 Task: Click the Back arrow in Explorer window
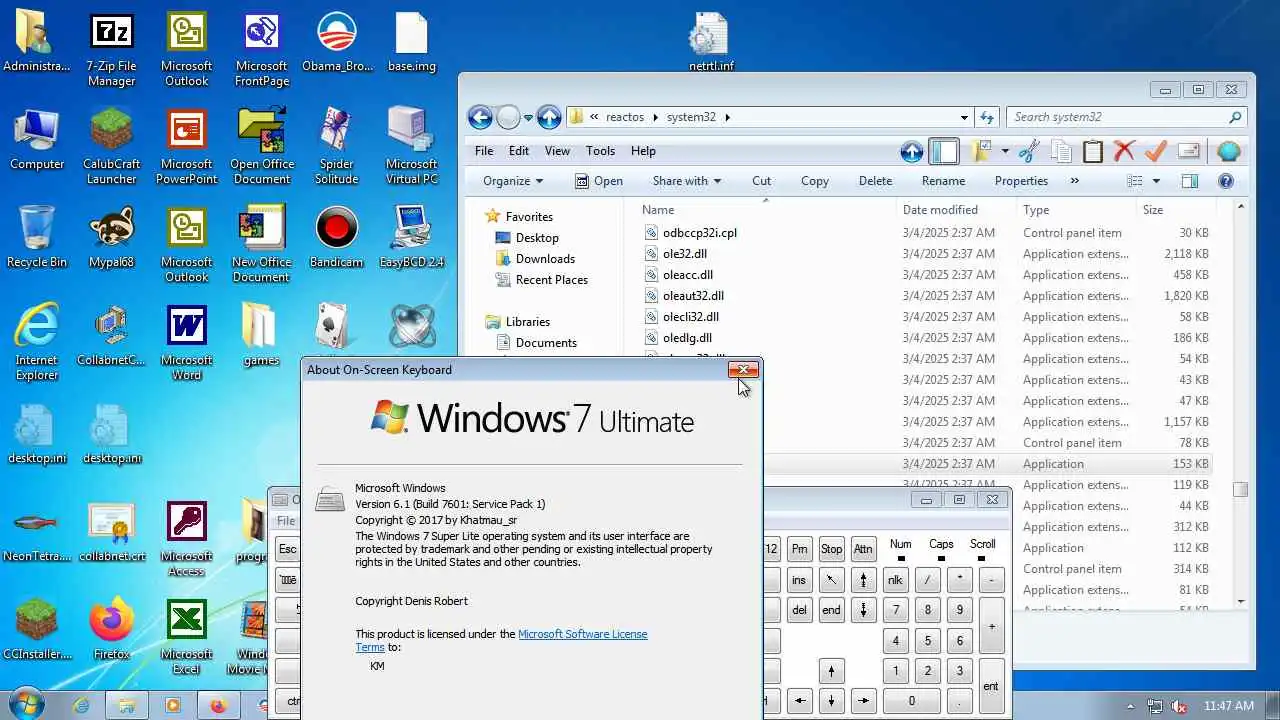pyautogui.click(x=480, y=117)
